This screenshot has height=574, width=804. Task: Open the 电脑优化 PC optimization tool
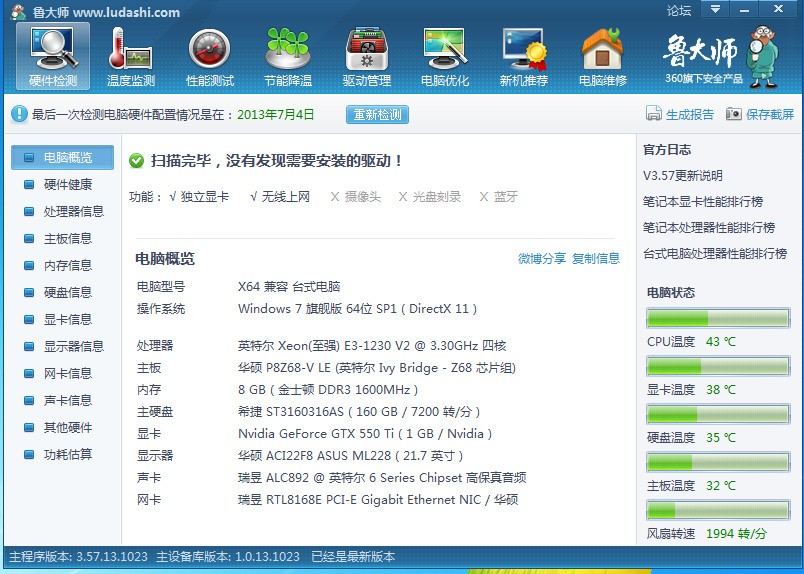[x=445, y=56]
